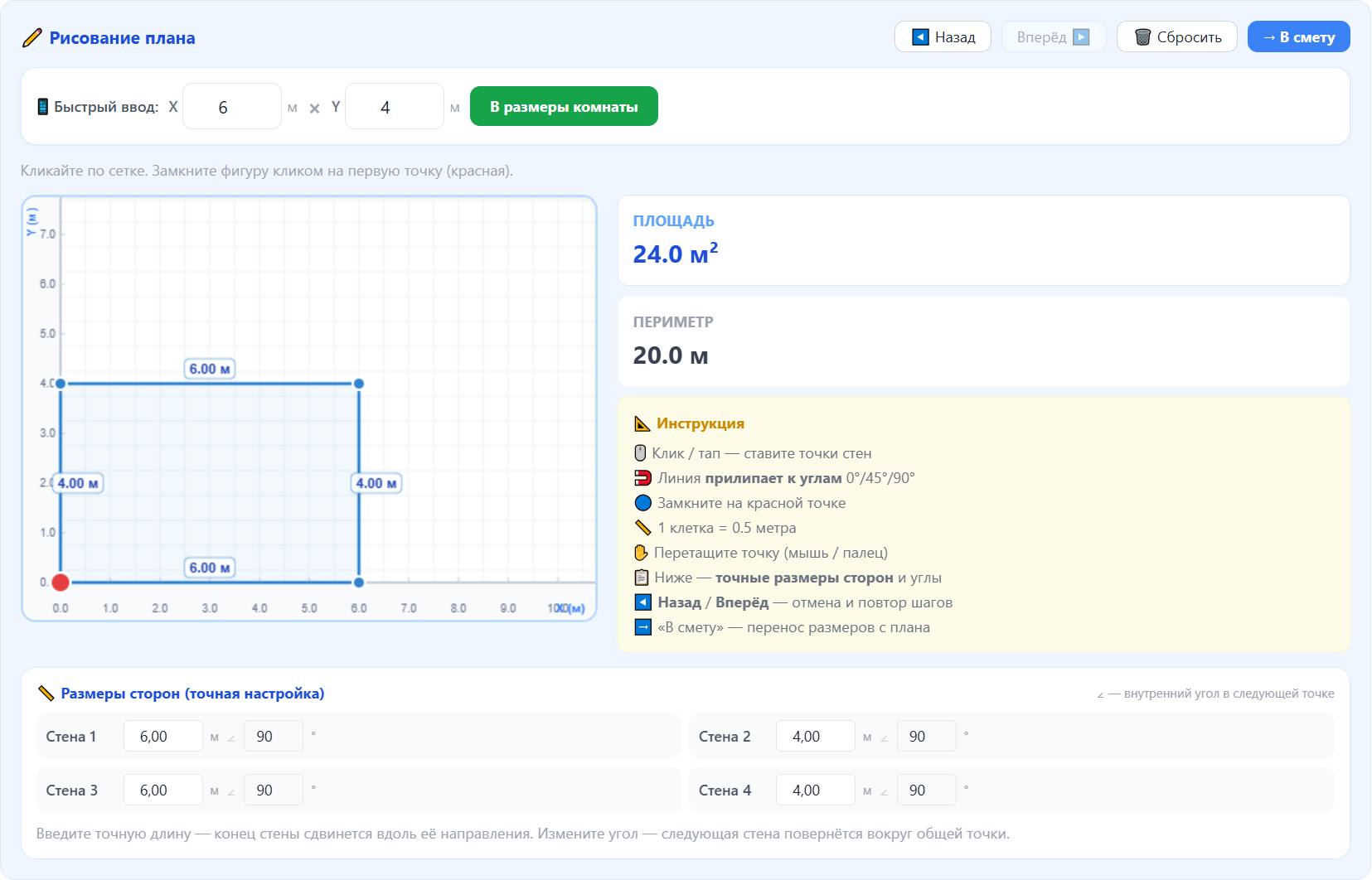
Task: Click the X quick input field
Action: [231, 107]
